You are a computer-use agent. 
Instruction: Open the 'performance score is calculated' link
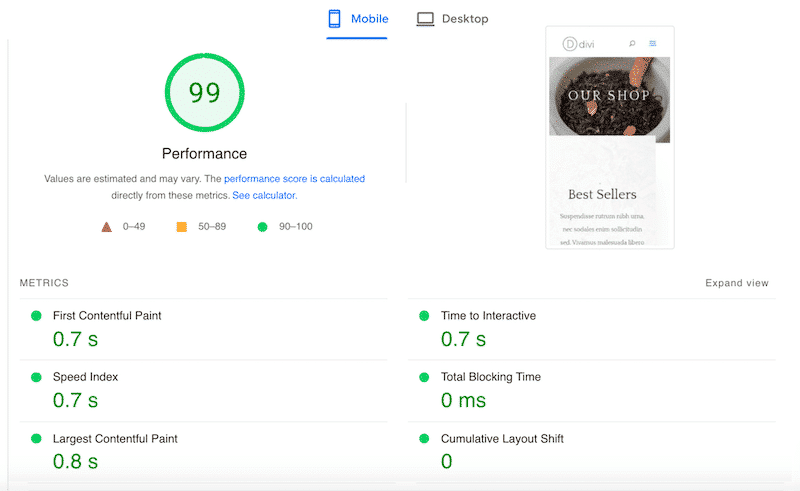[294, 179]
